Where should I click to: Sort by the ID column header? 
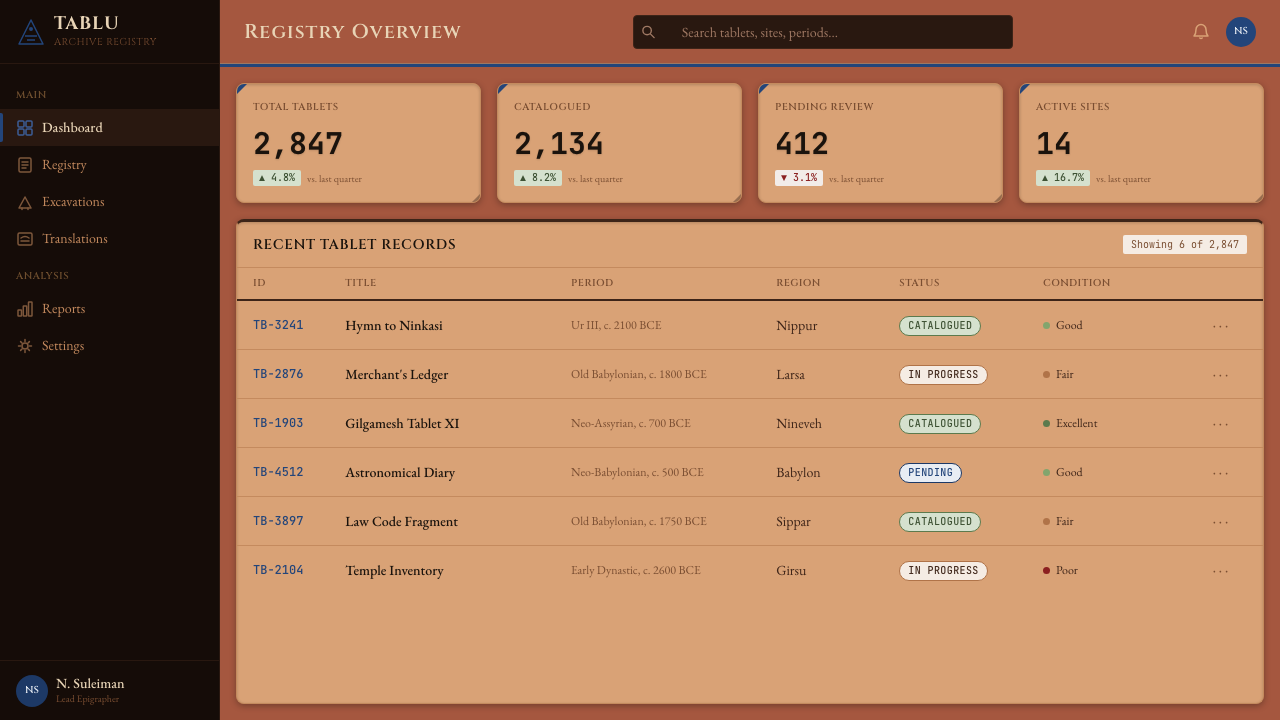(x=259, y=283)
